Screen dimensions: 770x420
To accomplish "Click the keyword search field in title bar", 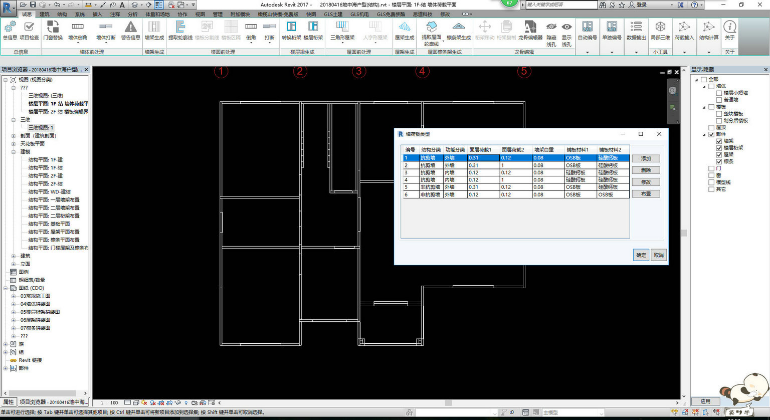I will (561, 5).
